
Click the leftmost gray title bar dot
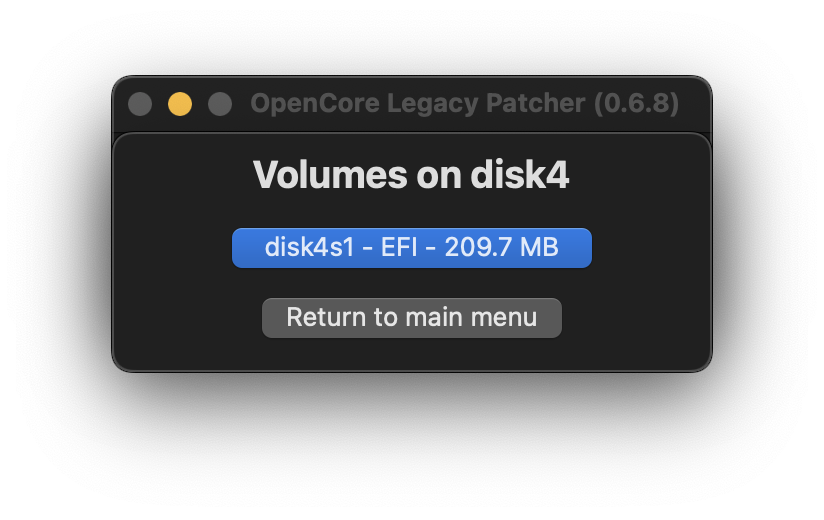pyautogui.click(x=140, y=104)
